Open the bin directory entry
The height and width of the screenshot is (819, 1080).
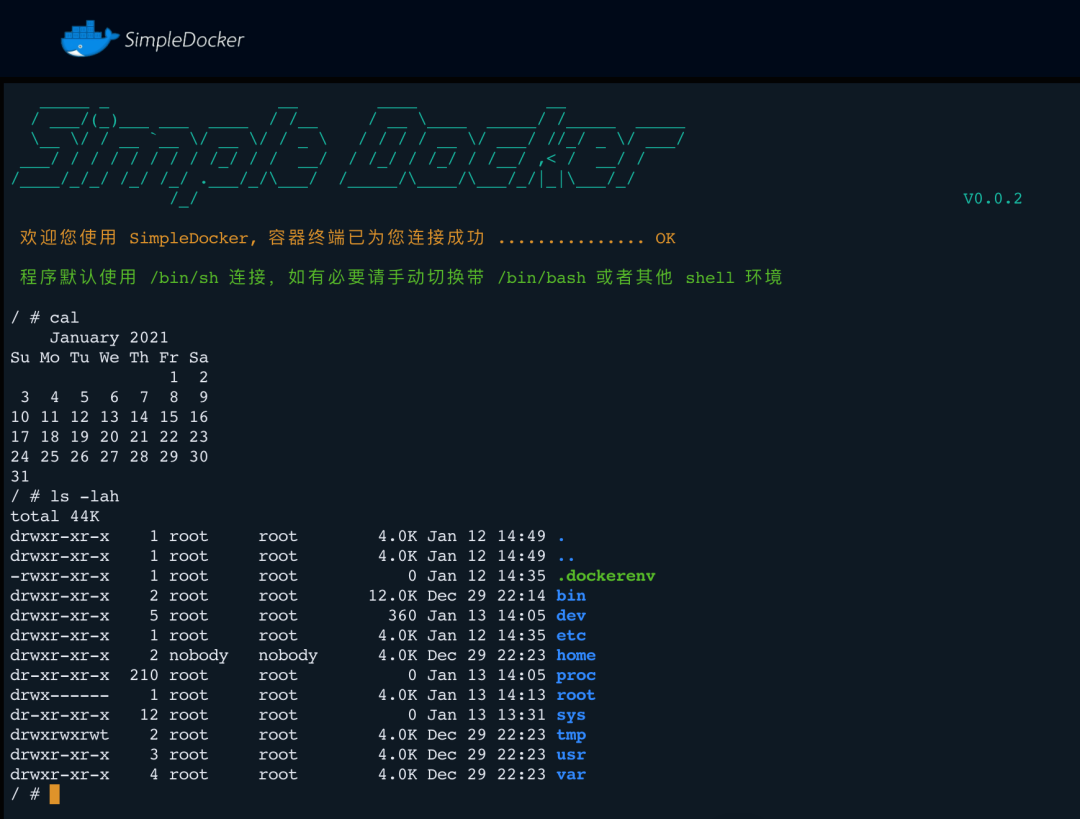click(x=570, y=595)
